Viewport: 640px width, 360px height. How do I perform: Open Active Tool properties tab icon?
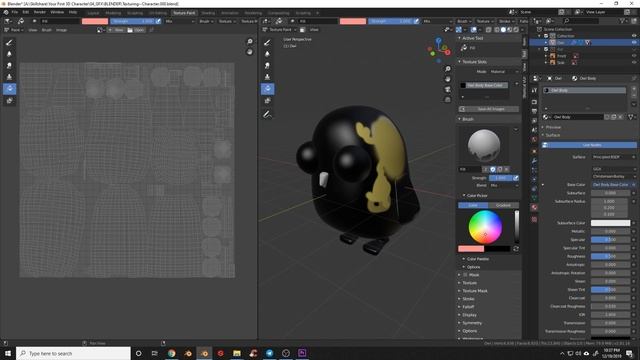click(x=534, y=90)
